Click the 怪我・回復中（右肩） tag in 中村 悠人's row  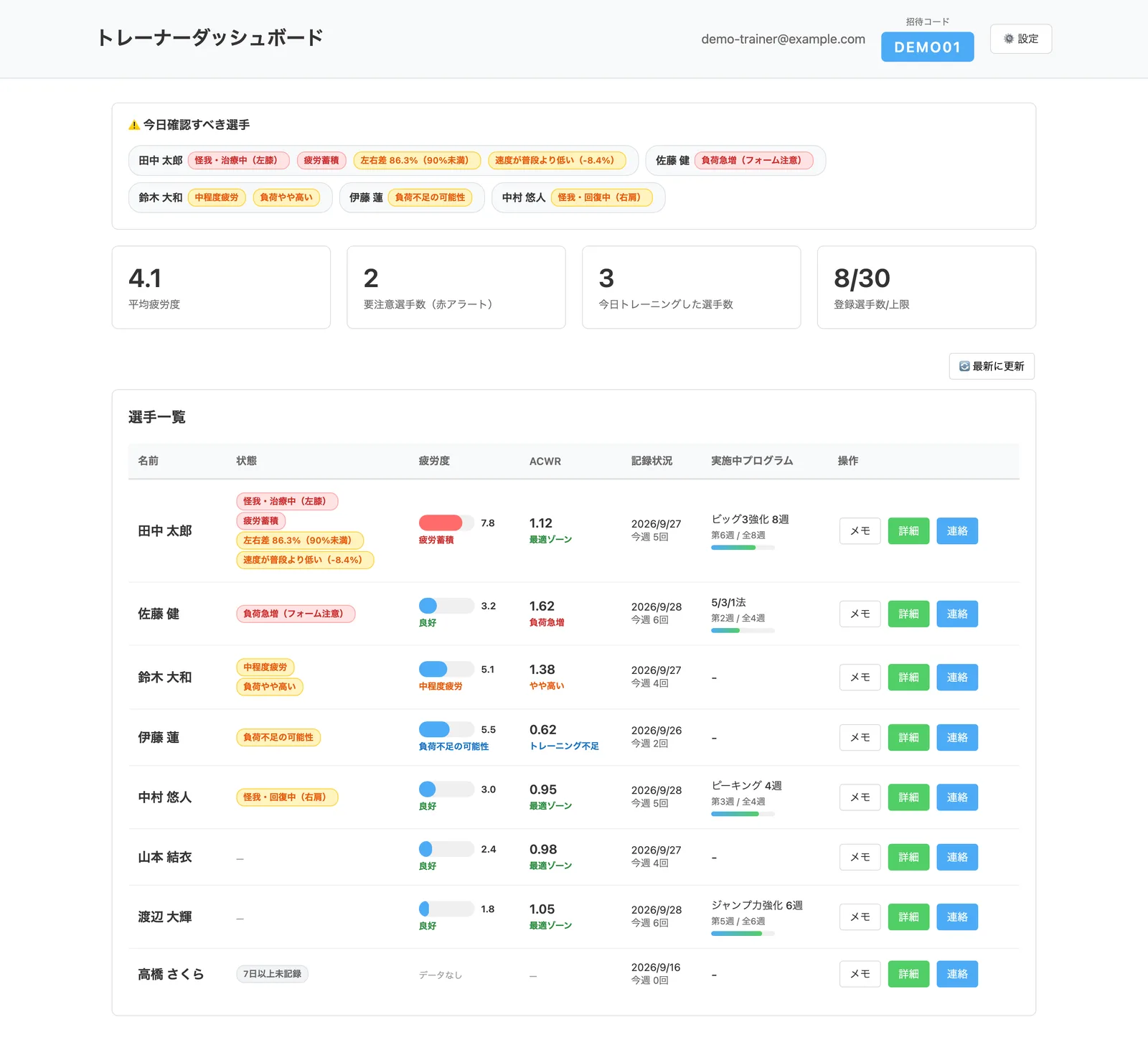tap(287, 797)
